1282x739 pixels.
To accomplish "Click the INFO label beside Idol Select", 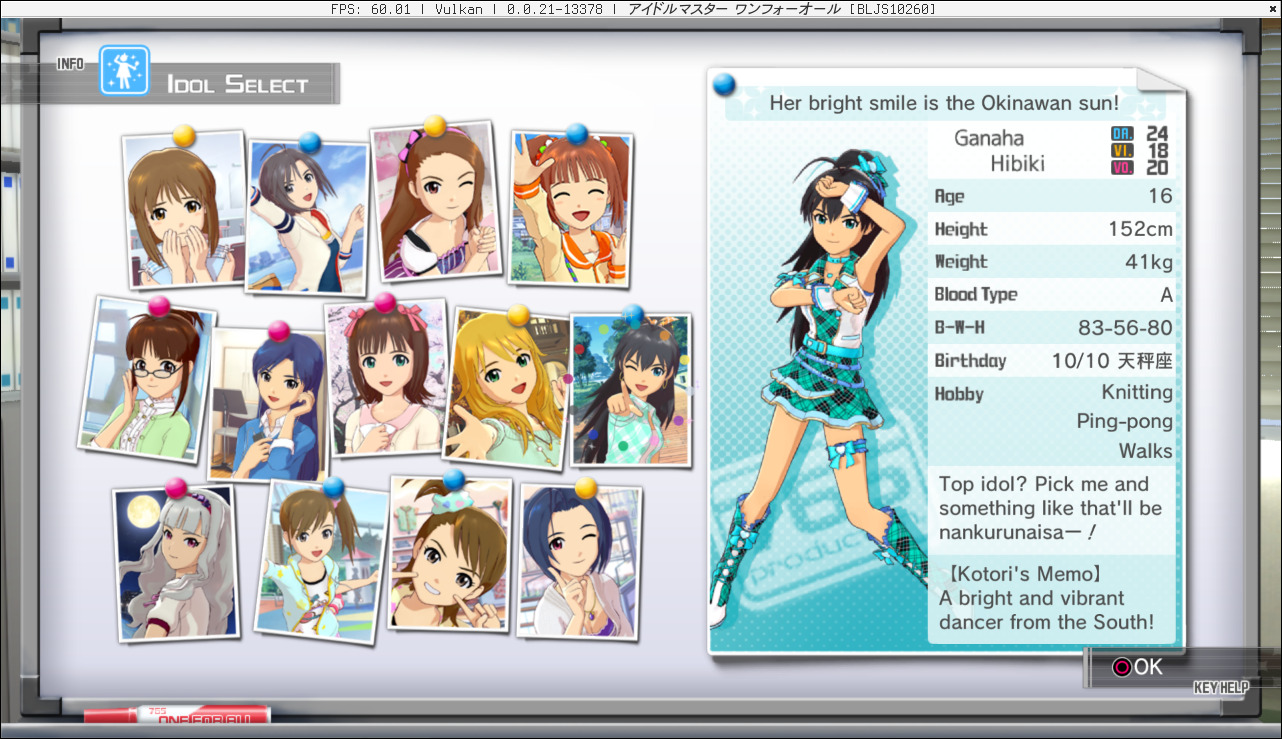I will pos(70,64).
